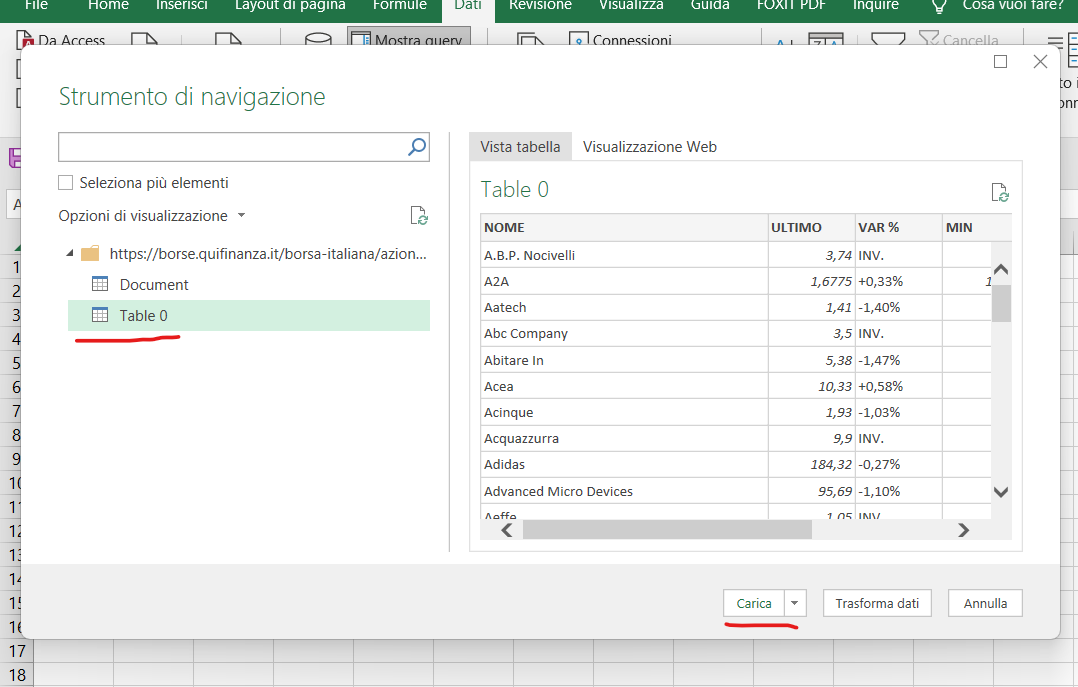Open the Revisione ribbon tab
The image size is (1078, 687).
(x=540, y=6)
